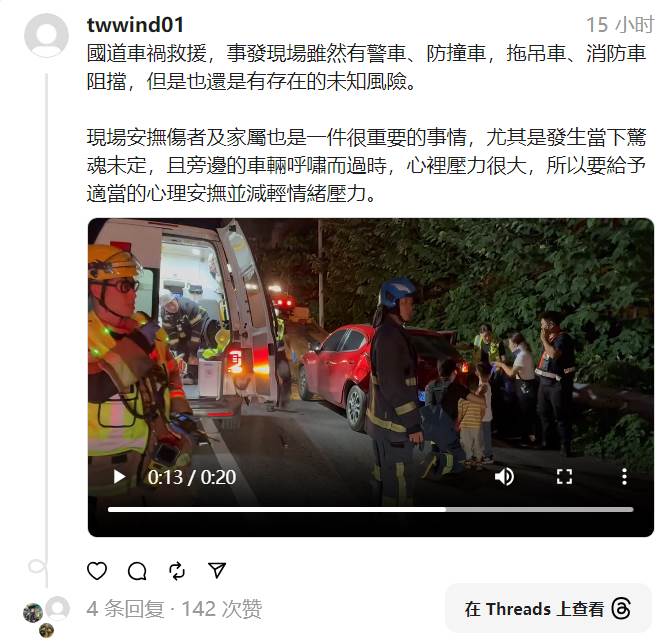Repost using the circular arrows icon

coord(177,571)
